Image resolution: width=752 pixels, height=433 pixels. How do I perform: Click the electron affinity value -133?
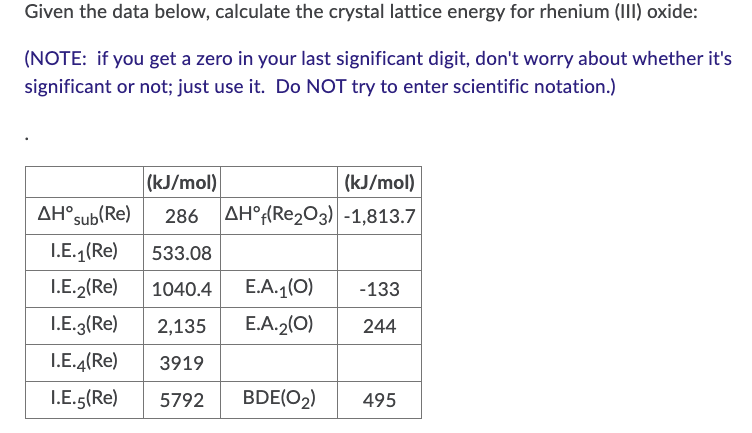pos(379,290)
